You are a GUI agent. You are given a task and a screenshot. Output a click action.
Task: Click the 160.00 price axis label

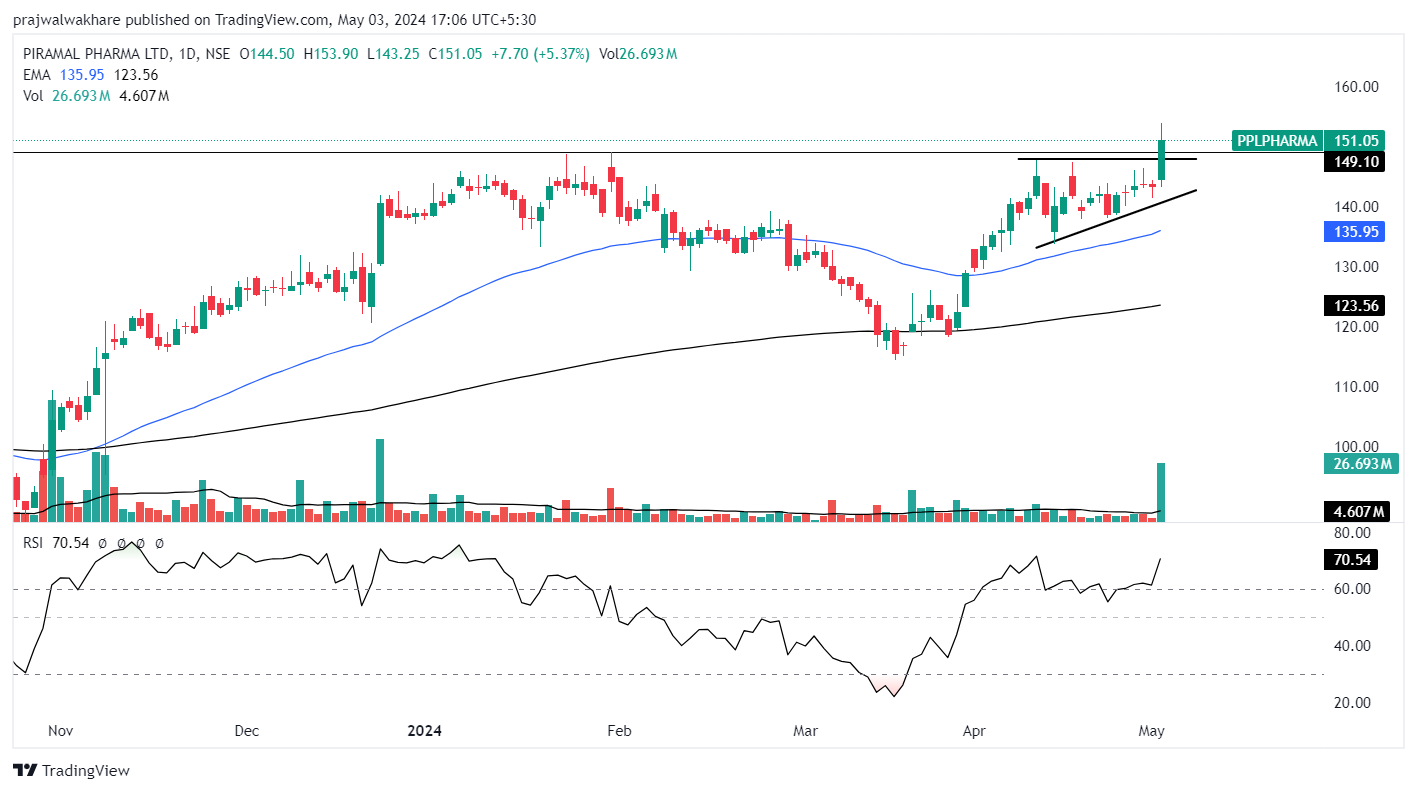tap(1357, 87)
